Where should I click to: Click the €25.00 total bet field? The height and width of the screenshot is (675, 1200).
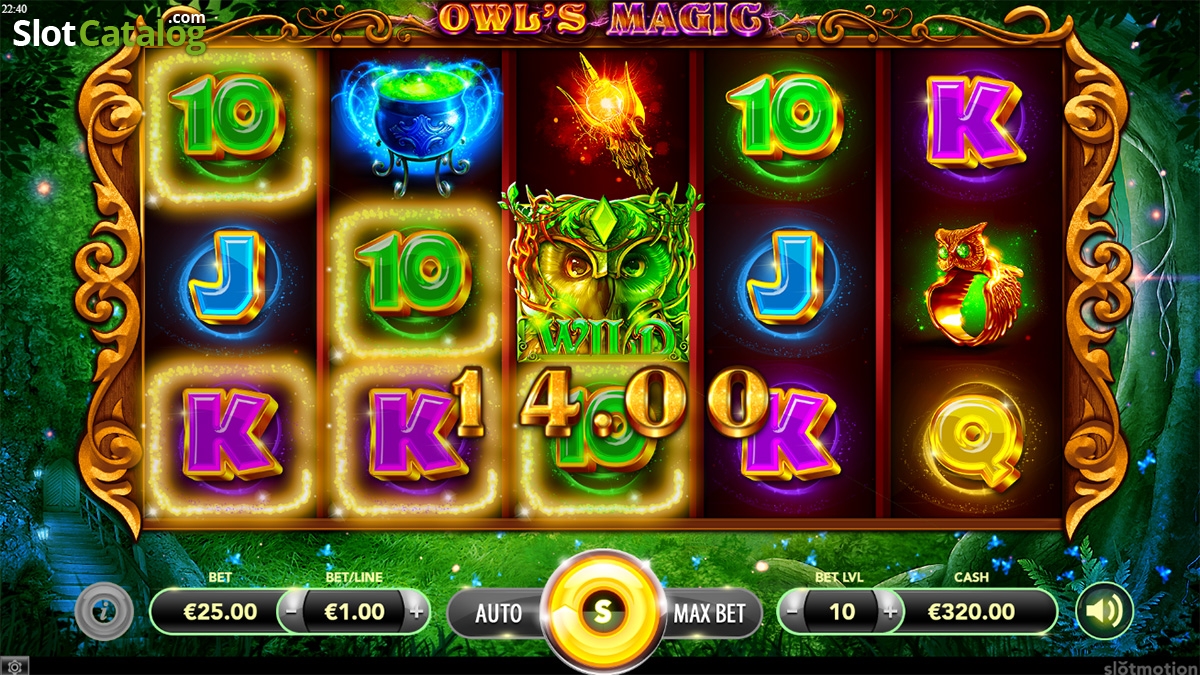[218, 611]
